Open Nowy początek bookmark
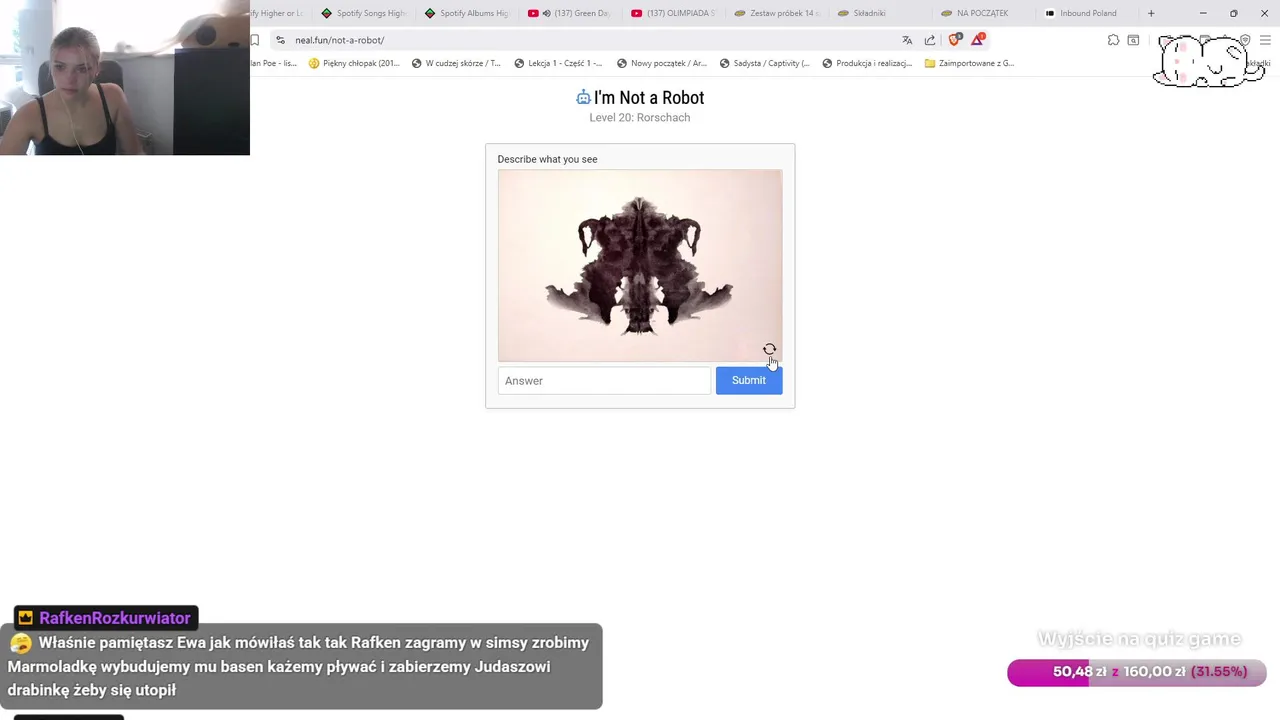 click(x=662, y=63)
